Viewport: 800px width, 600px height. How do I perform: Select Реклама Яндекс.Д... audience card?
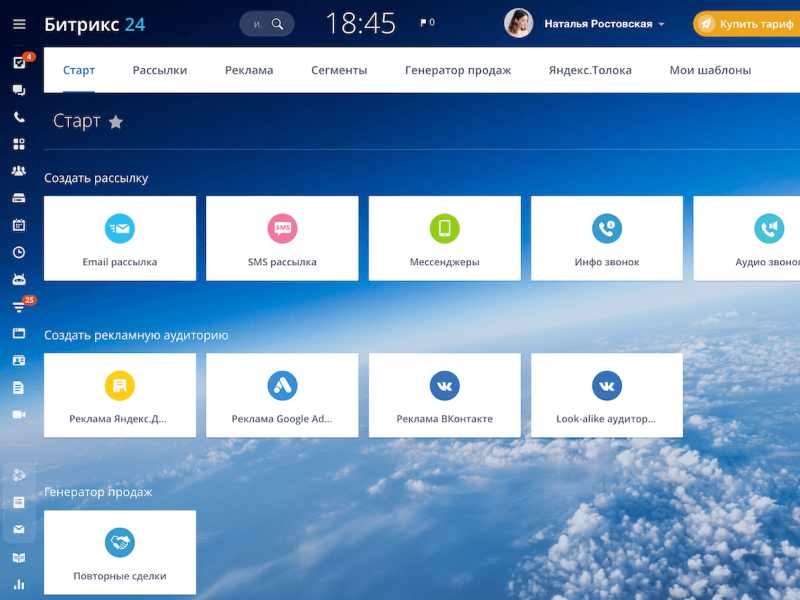click(x=120, y=395)
